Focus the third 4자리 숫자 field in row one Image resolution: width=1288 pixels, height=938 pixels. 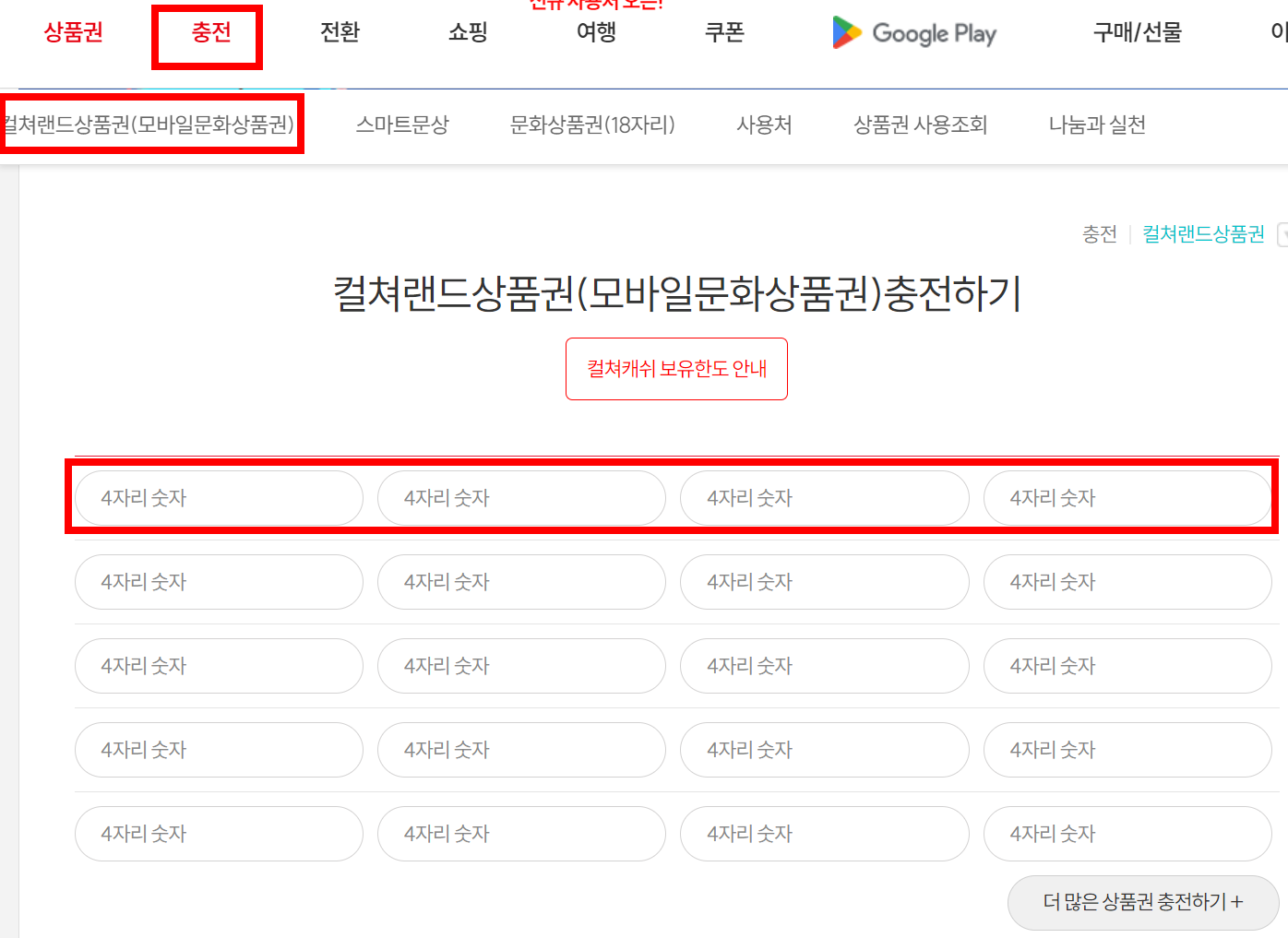click(x=825, y=498)
